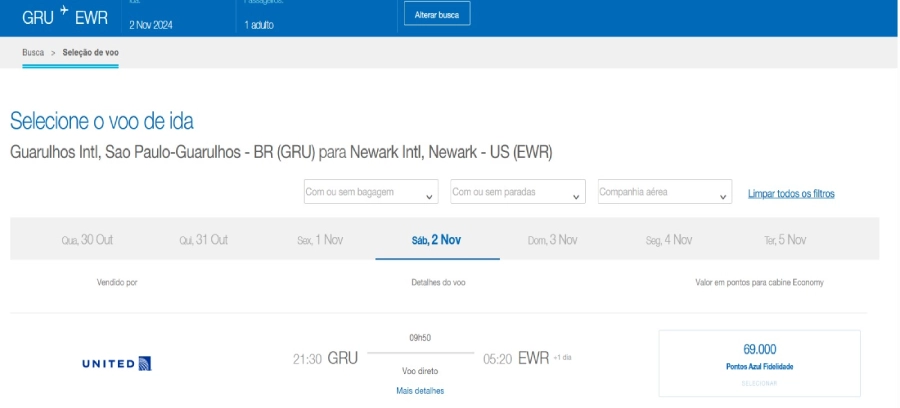The width and height of the screenshot is (900, 408).
Task: Choose the Sex, 1 Nov date tab
Action: [320, 240]
